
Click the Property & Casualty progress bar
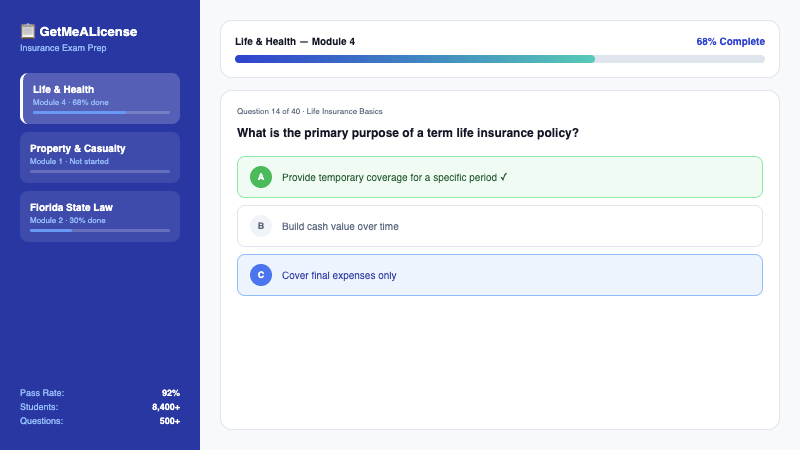pyautogui.click(x=100, y=171)
